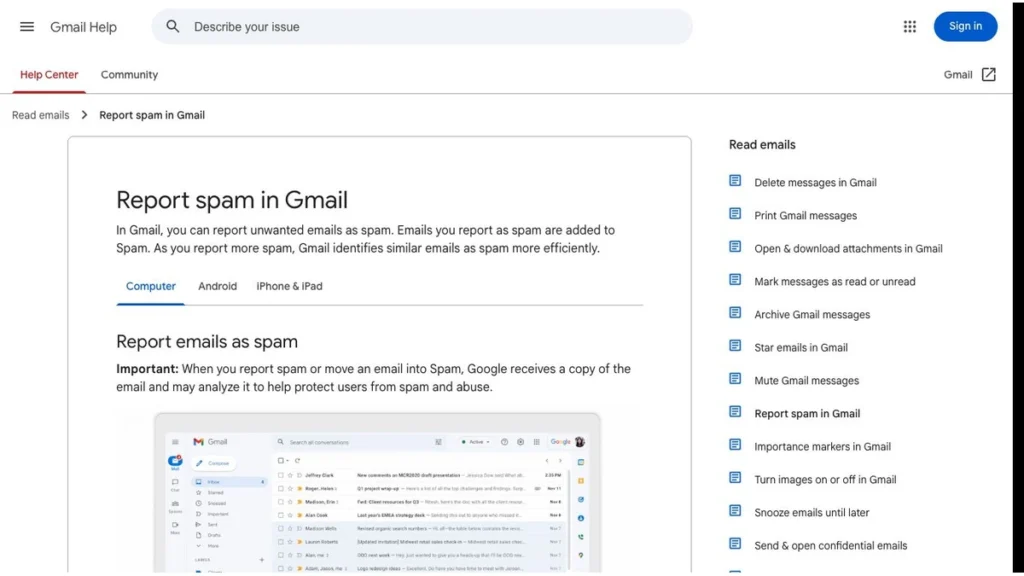Image resolution: width=1024 pixels, height=576 pixels.
Task: Click article icon beside Send & open confidential emails
Action: (x=735, y=543)
